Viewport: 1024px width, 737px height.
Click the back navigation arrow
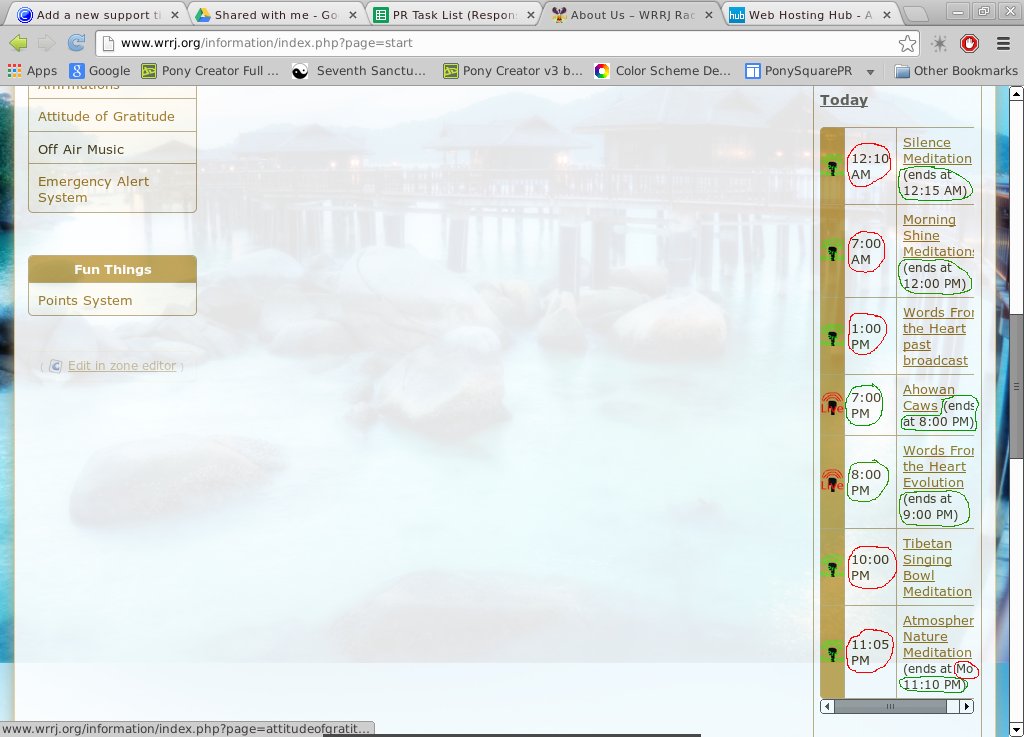[x=18, y=44]
